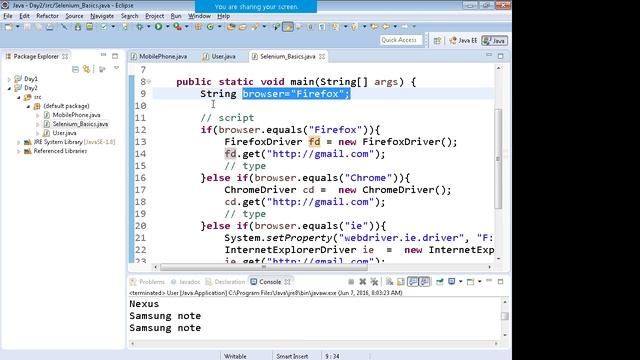
Task: Toggle Mark Occurrences highlighted toolbar icon
Action: tap(288, 27)
